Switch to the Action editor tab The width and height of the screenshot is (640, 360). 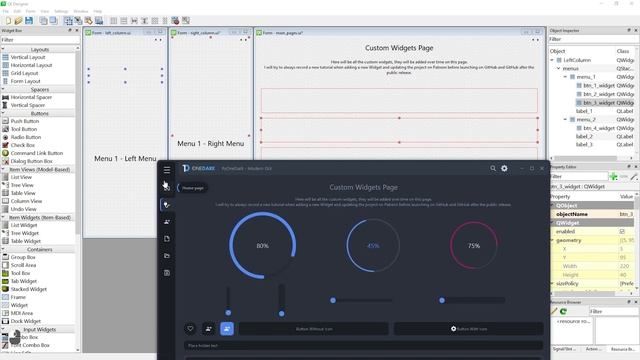[x=592, y=349]
